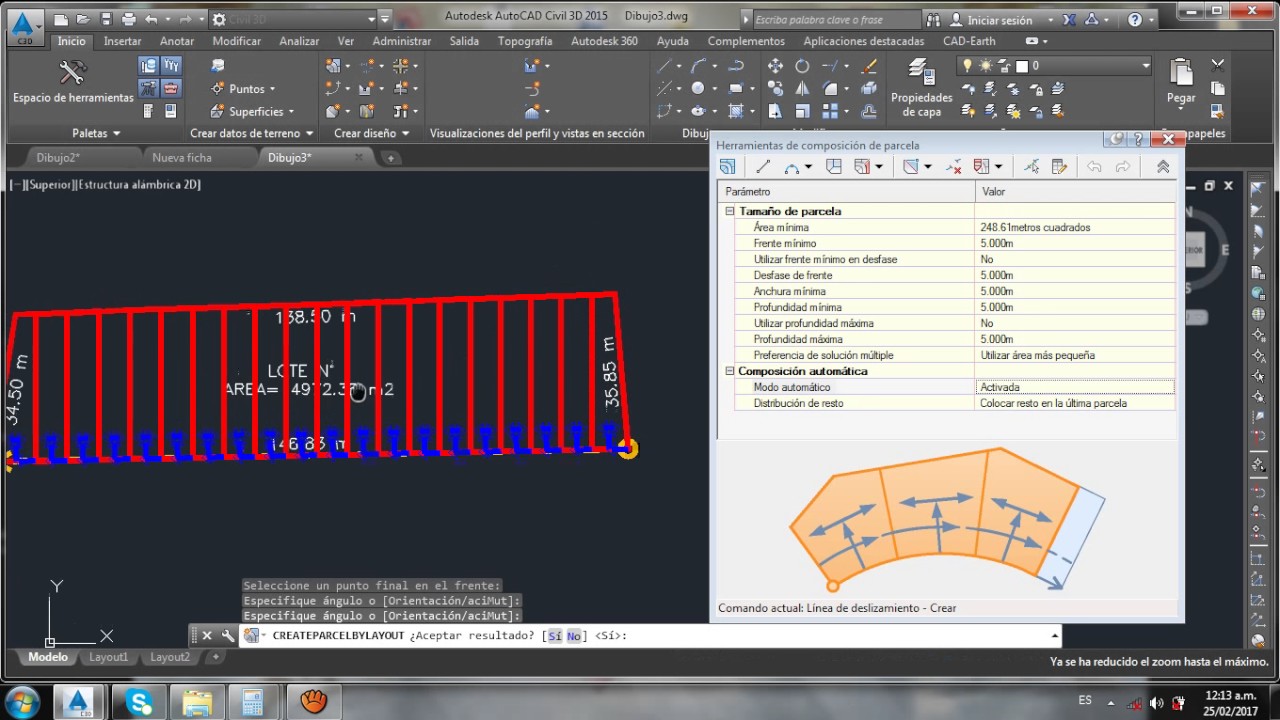
Task: Switch to the Topografía ribbon tab
Action: 525,41
